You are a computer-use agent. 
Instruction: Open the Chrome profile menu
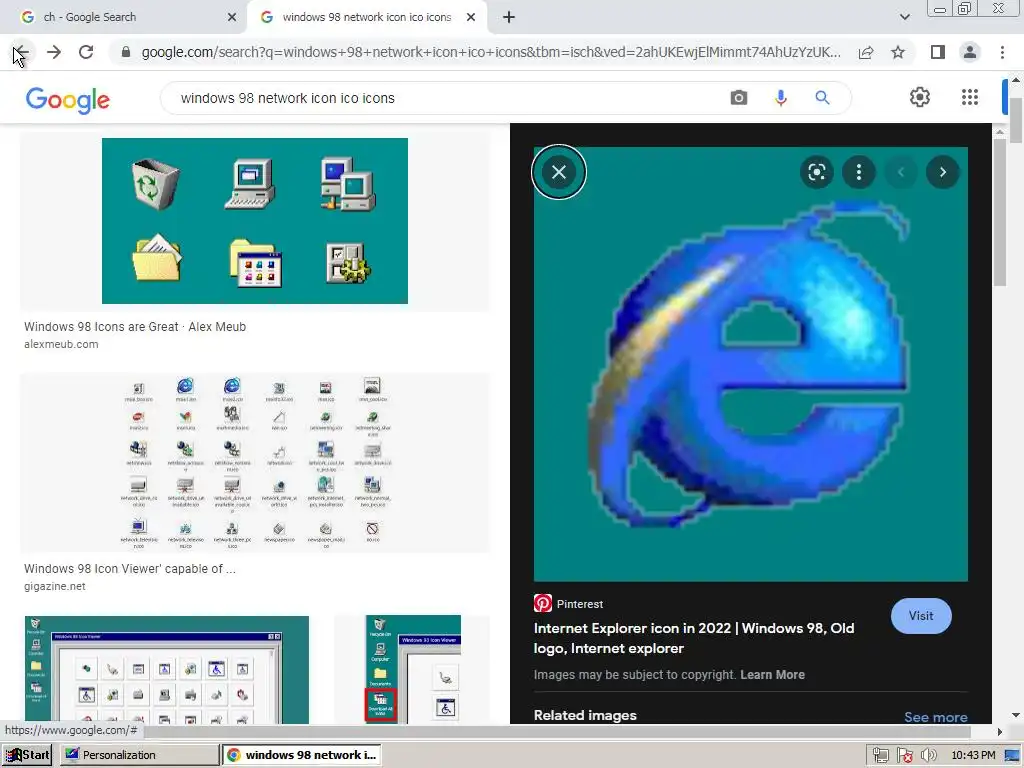970,52
